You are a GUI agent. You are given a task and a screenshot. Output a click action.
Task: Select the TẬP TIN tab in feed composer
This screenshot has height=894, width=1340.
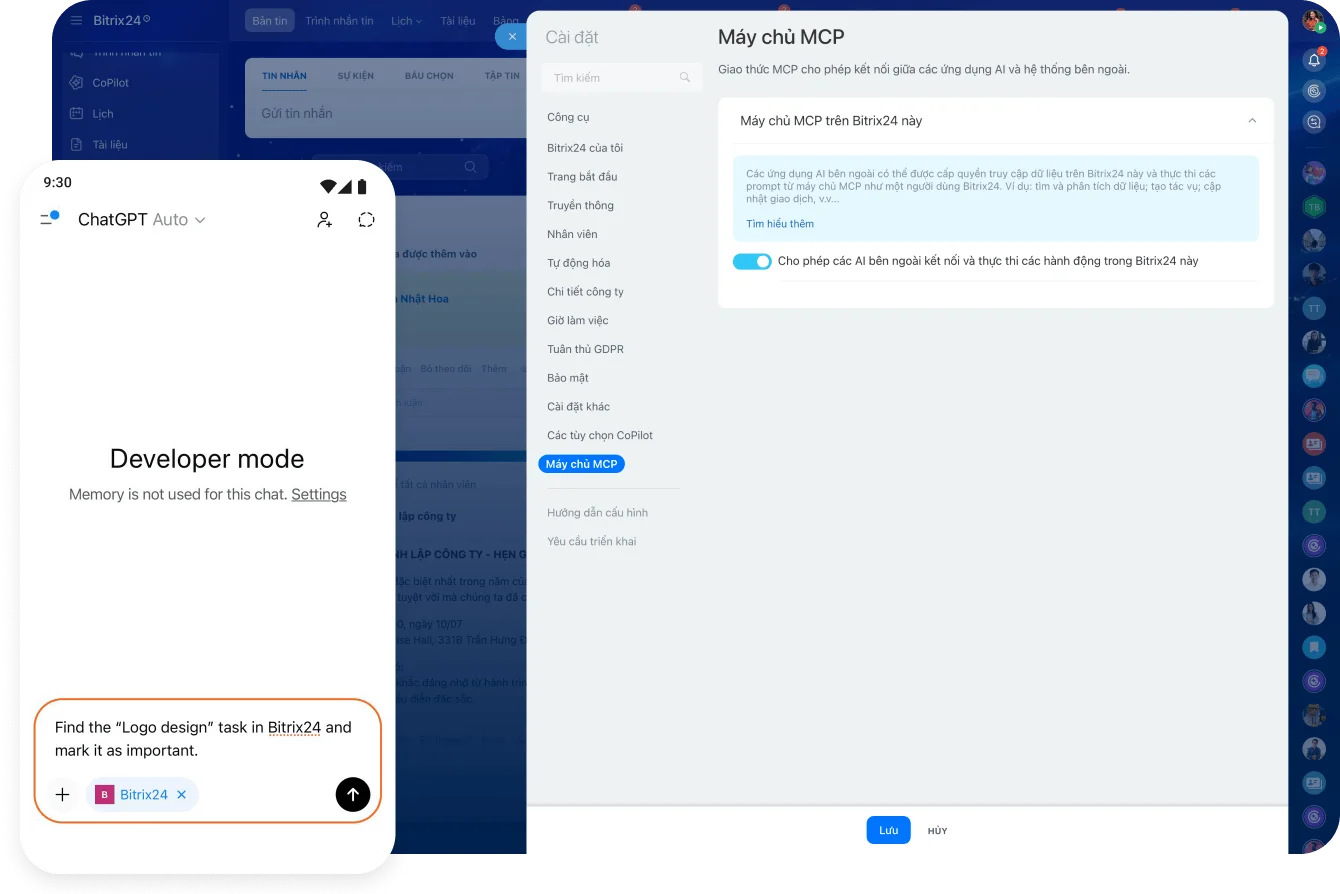pyautogui.click(x=502, y=76)
